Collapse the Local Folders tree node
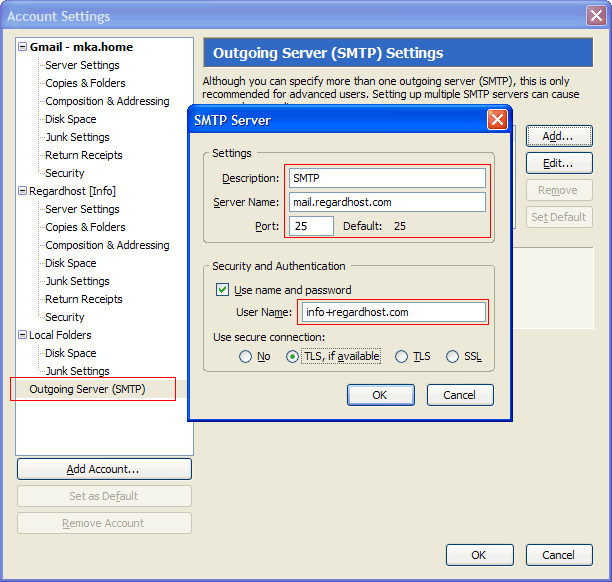Image resolution: width=612 pixels, height=582 pixels. (22, 335)
